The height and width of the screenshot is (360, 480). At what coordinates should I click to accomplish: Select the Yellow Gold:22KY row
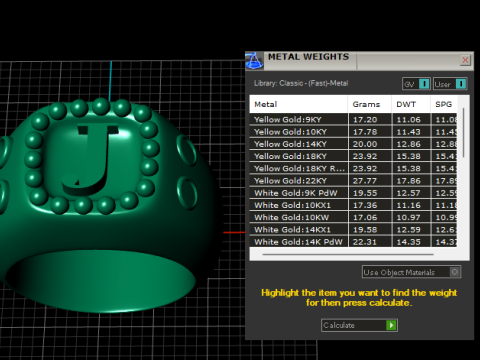[x=353, y=181]
